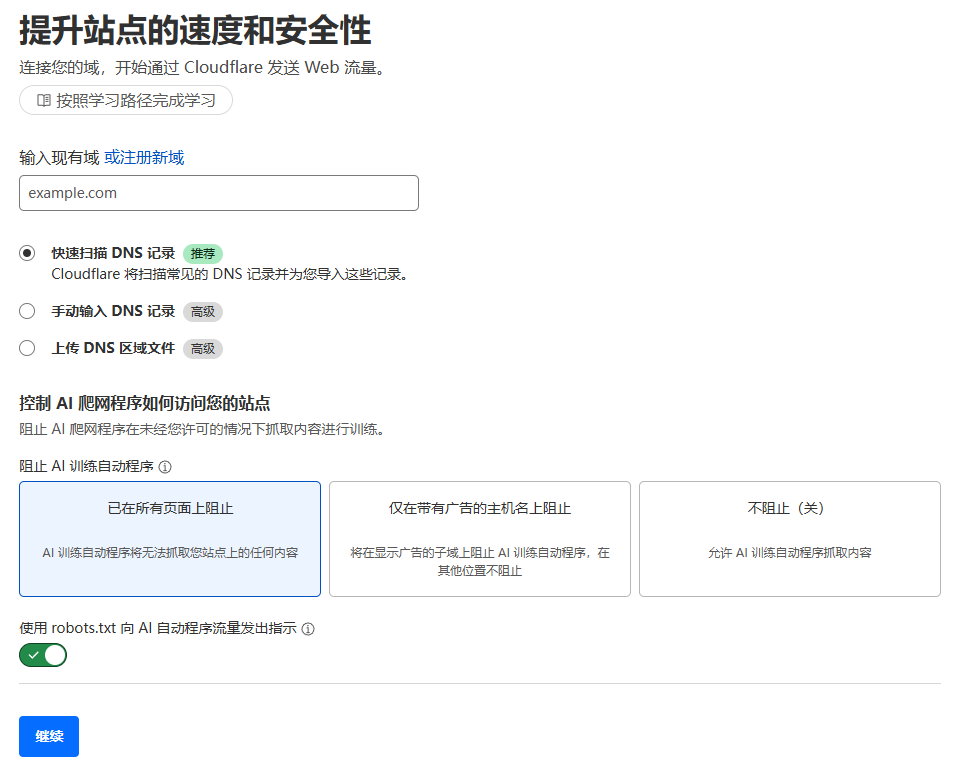
Task: Click the green 推荐 badge
Action: (203, 253)
